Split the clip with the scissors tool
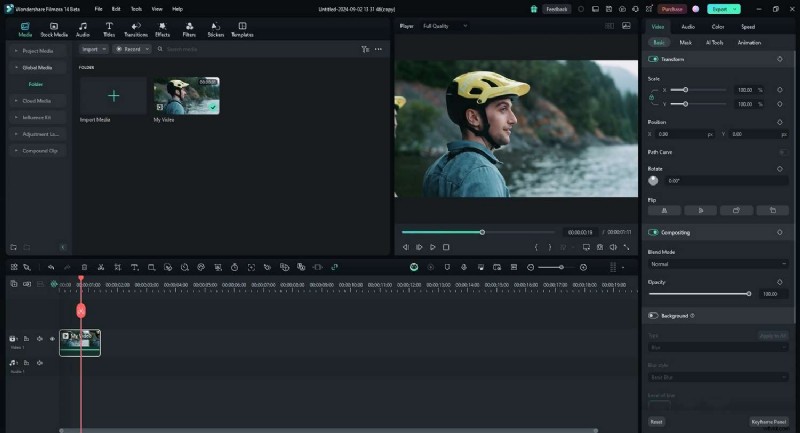The height and width of the screenshot is (433, 800). tap(101, 267)
